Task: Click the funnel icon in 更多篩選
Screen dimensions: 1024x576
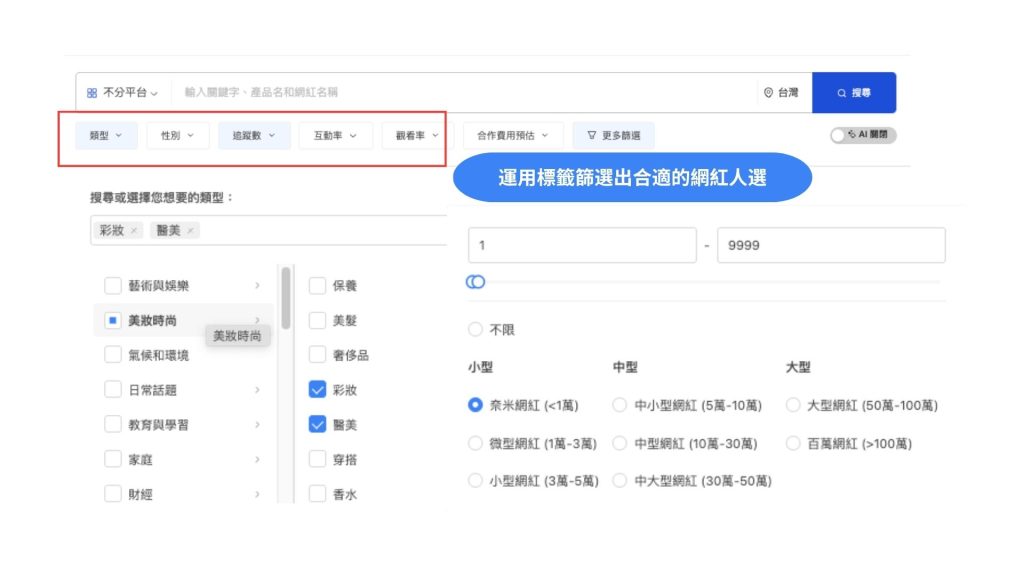Action: point(592,135)
